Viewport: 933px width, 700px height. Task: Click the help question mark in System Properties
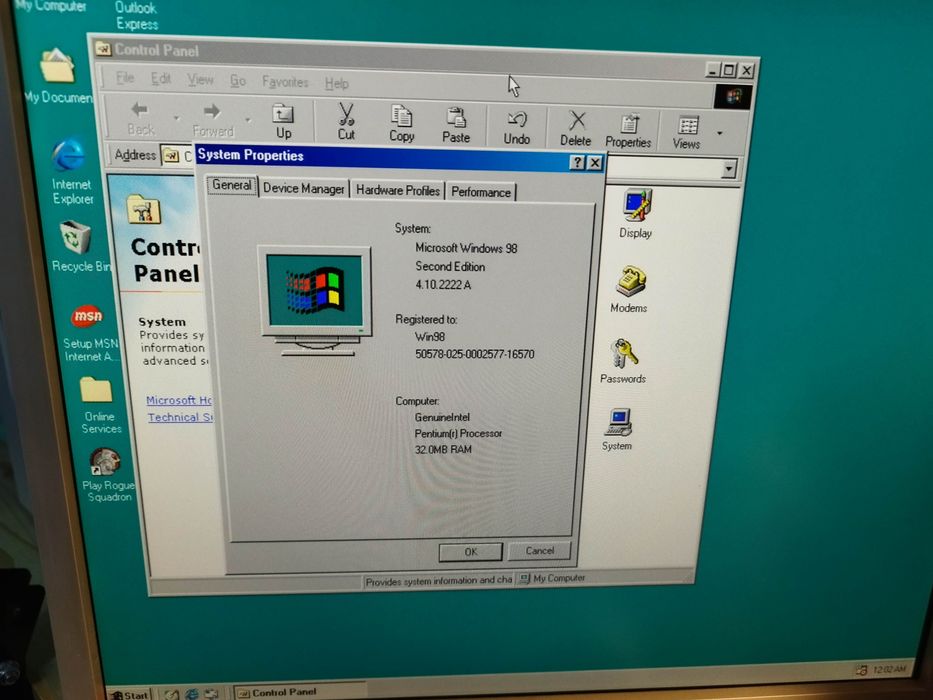[577, 162]
